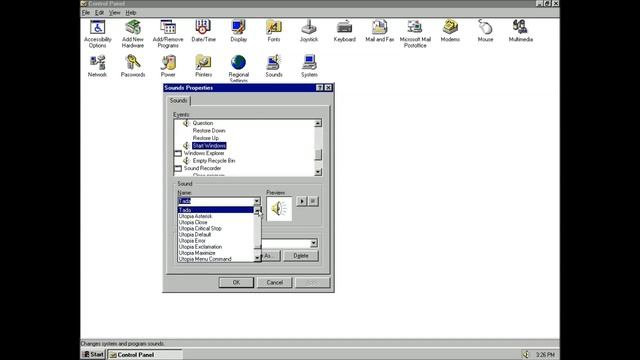Click the Name sound input field

tap(216, 201)
